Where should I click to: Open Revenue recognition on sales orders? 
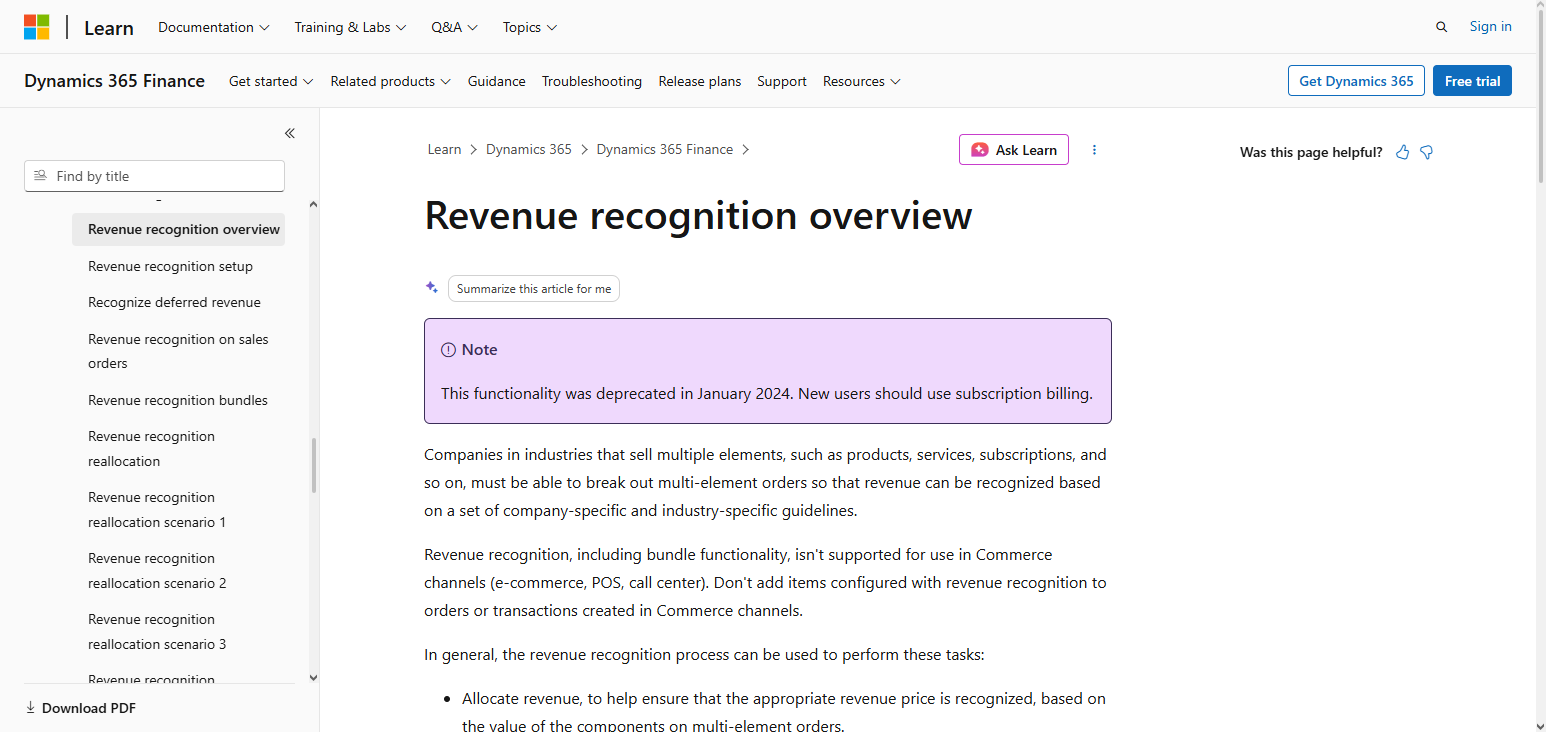click(x=178, y=351)
